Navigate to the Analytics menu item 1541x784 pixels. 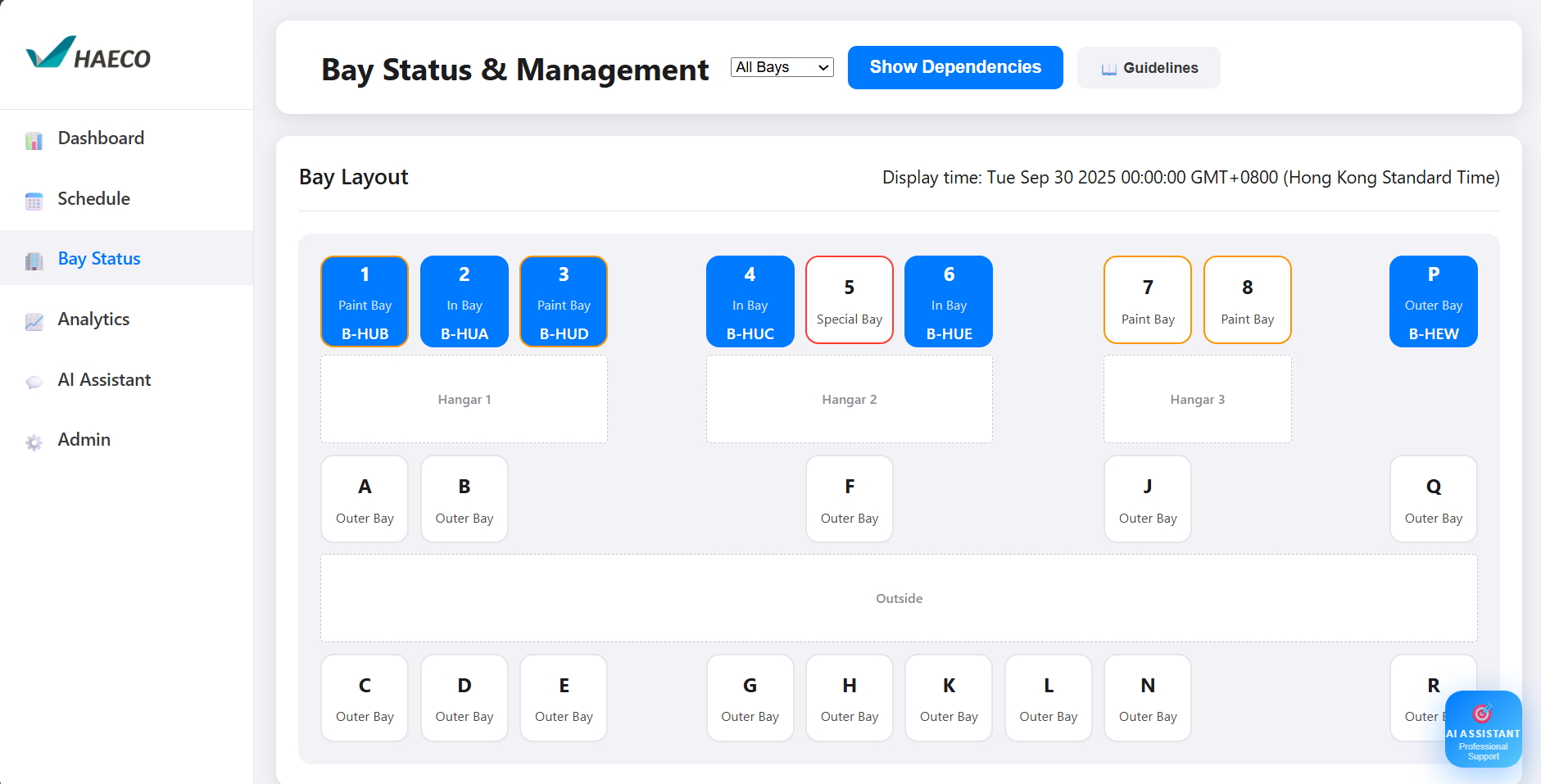point(93,319)
